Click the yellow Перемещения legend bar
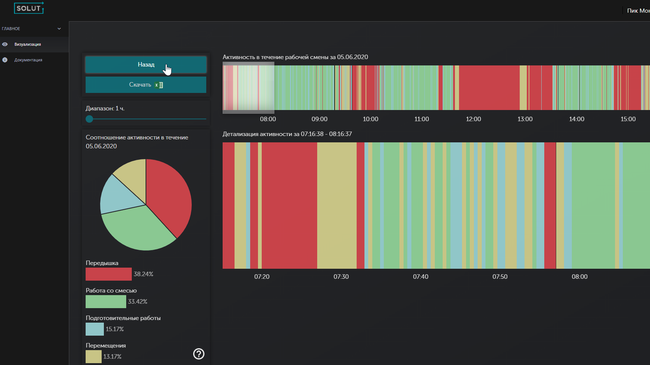Viewport: 650px width, 365px height. click(x=93, y=357)
